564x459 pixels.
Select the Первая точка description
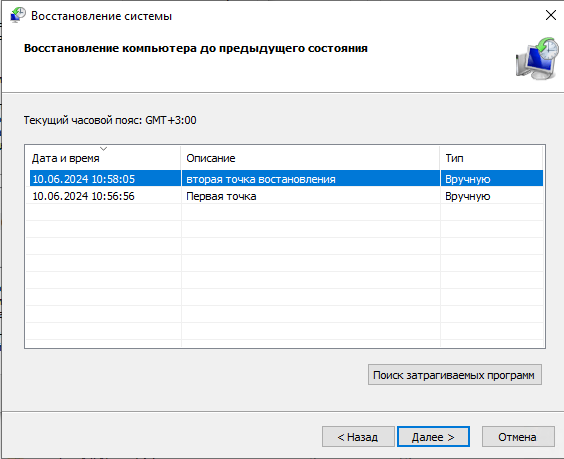click(x=221, y=196)
